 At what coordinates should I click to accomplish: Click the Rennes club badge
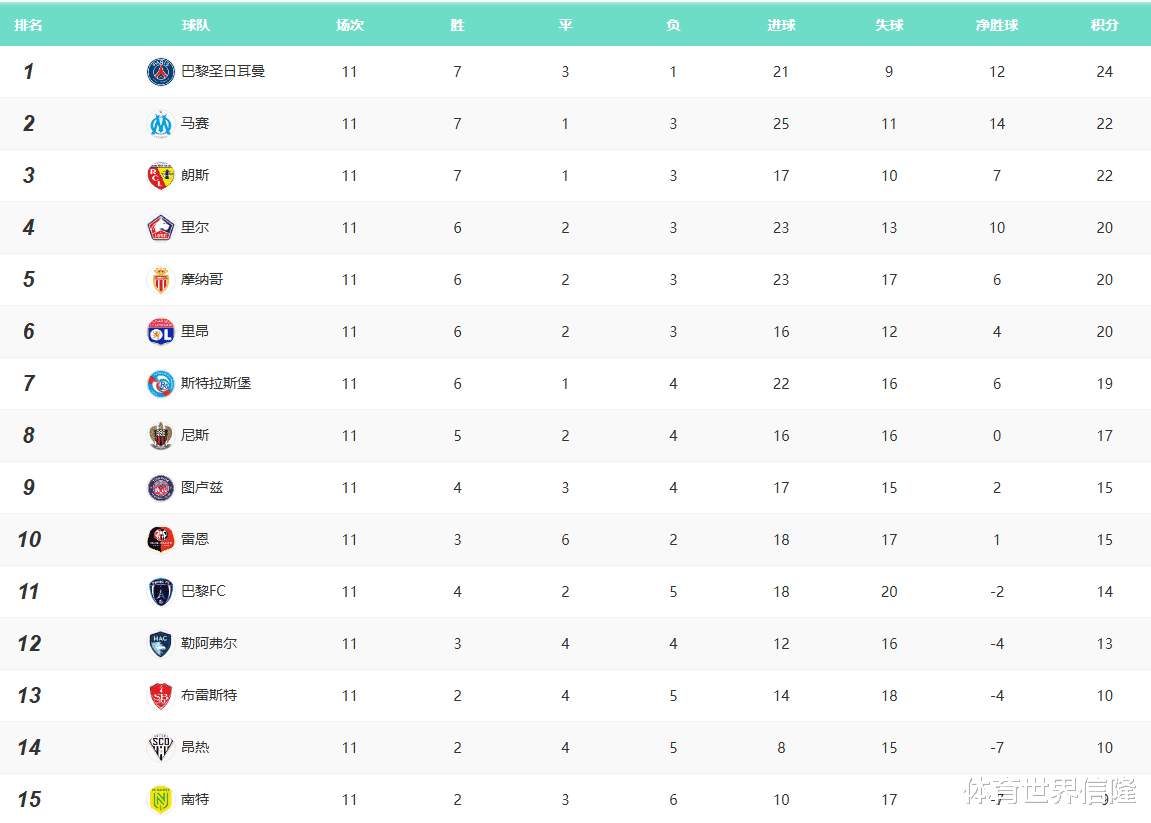[x=161, y=540]
